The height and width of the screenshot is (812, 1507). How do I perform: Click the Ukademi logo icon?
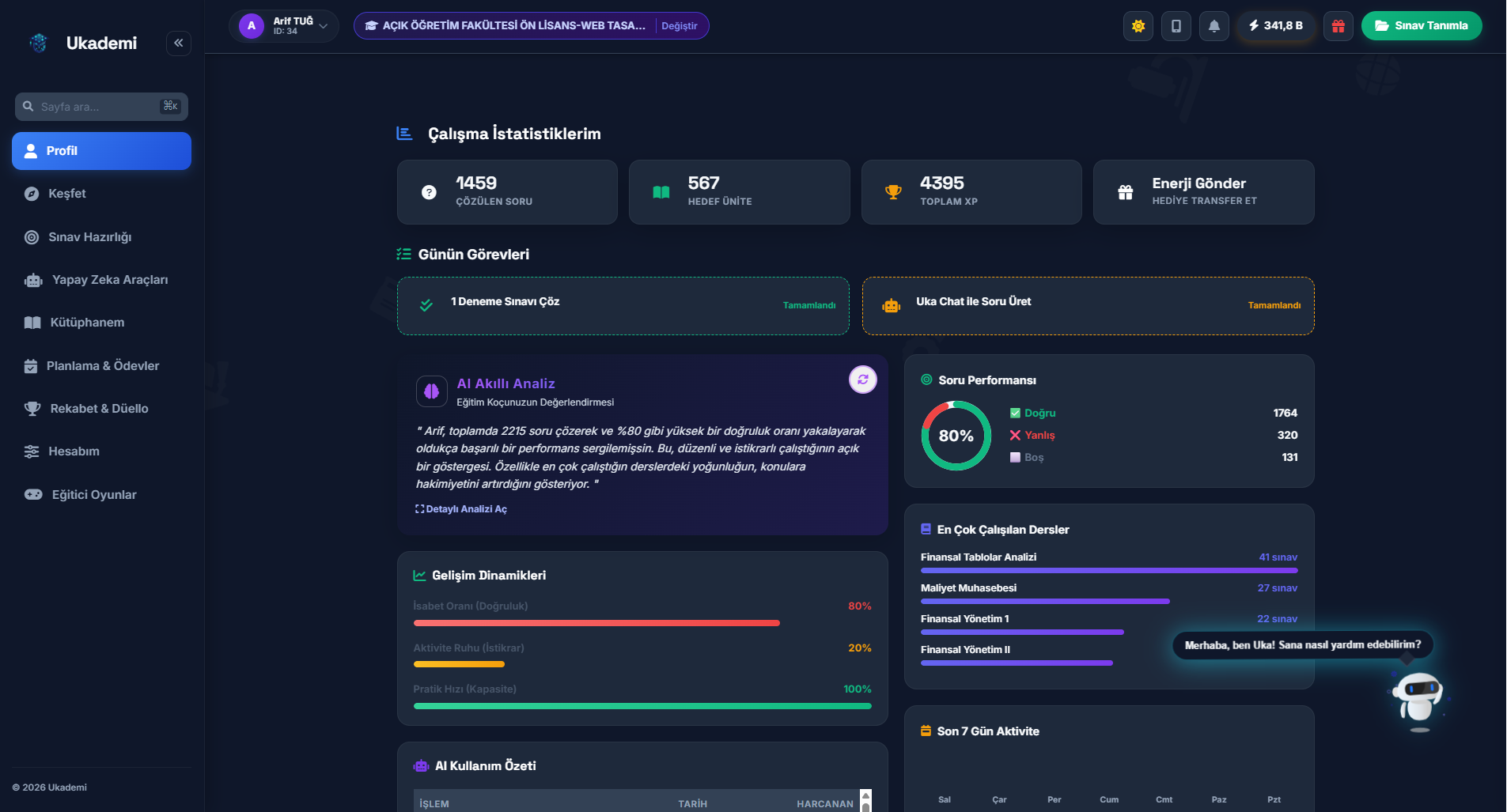coord(38,43)
